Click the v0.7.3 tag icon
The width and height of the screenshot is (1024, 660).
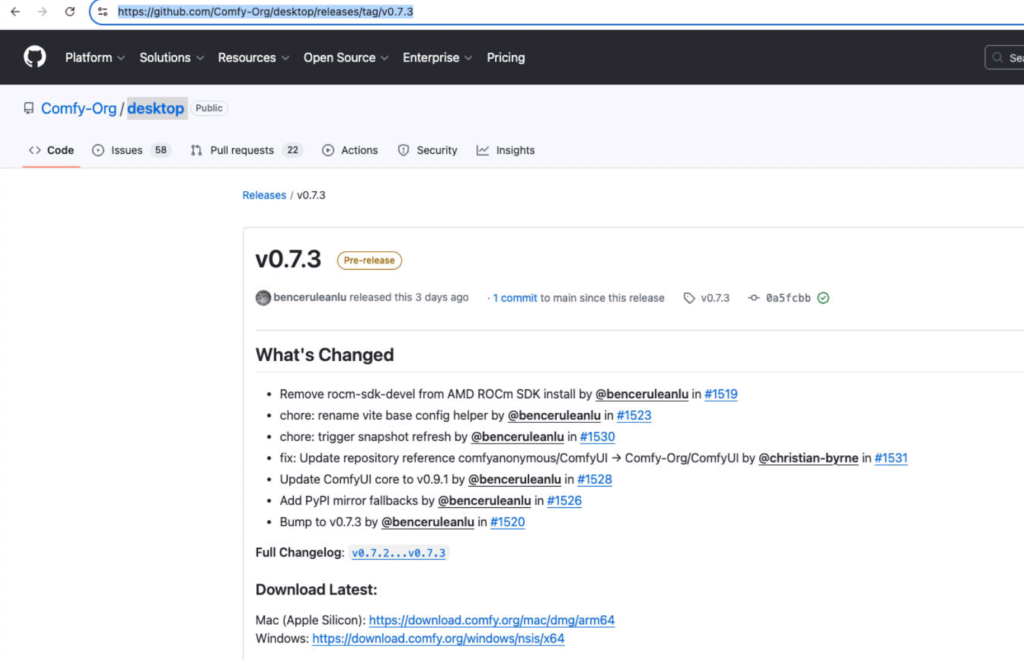689,298
